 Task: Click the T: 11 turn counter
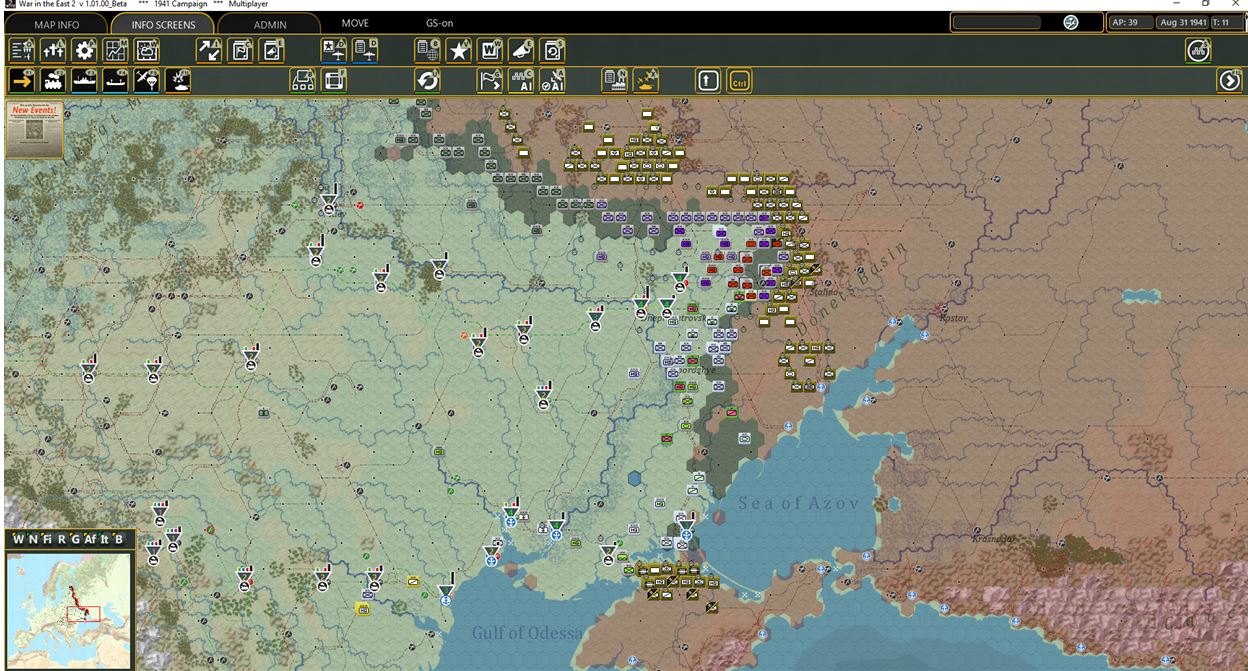click(1225, 22)
